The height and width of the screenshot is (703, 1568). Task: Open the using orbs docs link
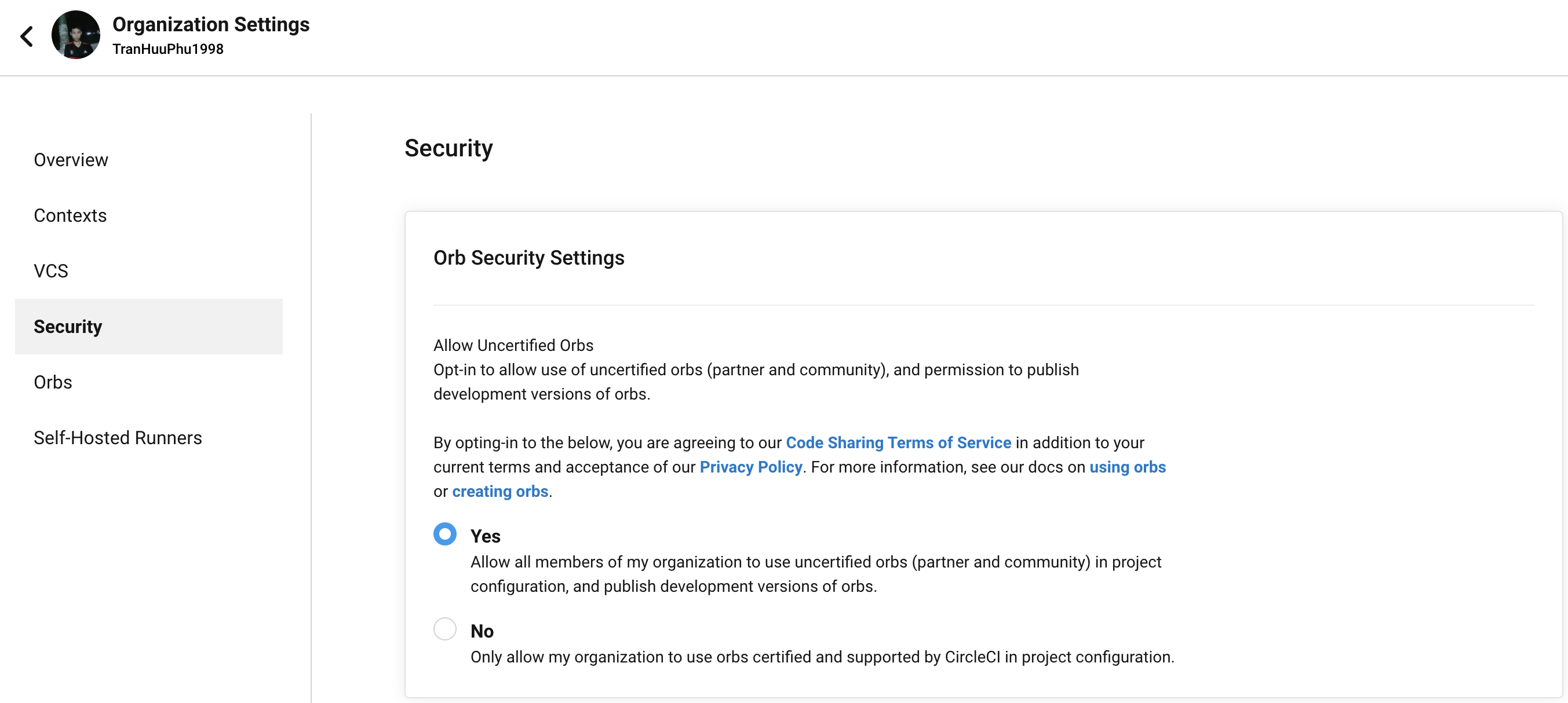1126,467
